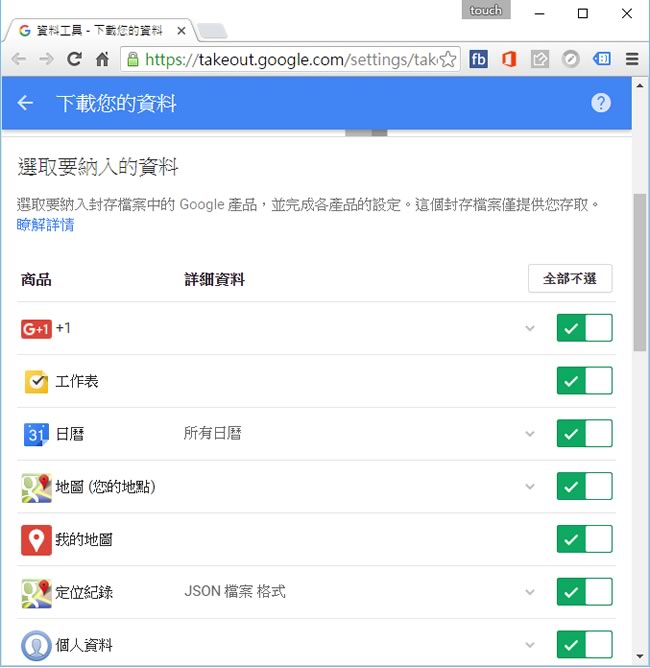Expand the 日曆 row chevron
Screen dimensions: 650x668
click(530, 434)
